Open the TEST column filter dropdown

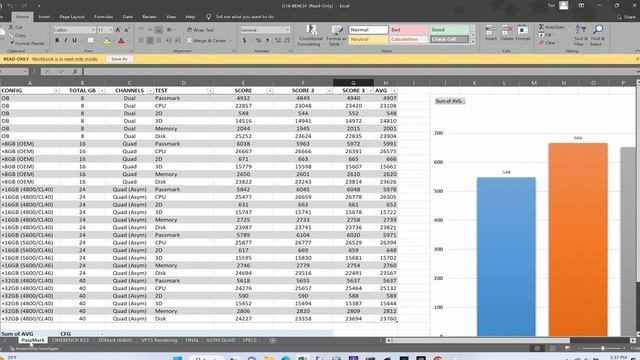click(210, 91)
